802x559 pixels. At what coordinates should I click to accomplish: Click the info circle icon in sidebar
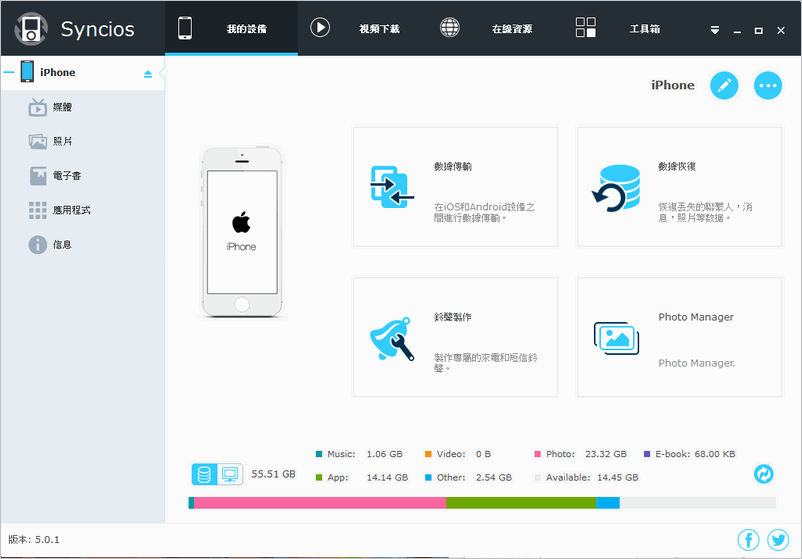pyautogui.click(x=37, y=244)
